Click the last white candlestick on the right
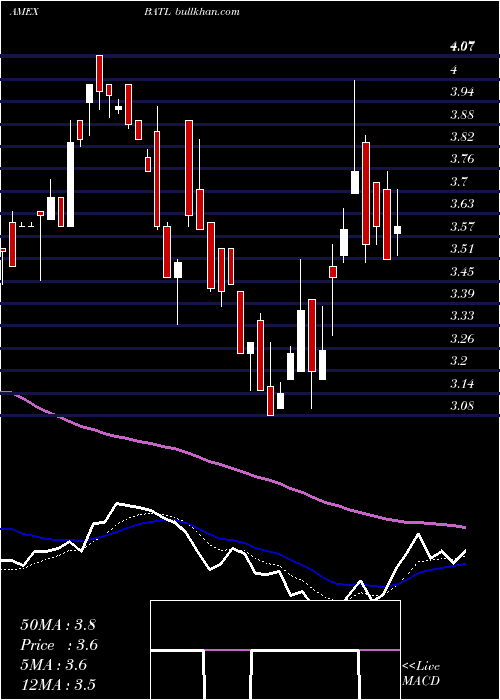The width and height of the screenshot is (500, 700). click(x=397, y=230)
